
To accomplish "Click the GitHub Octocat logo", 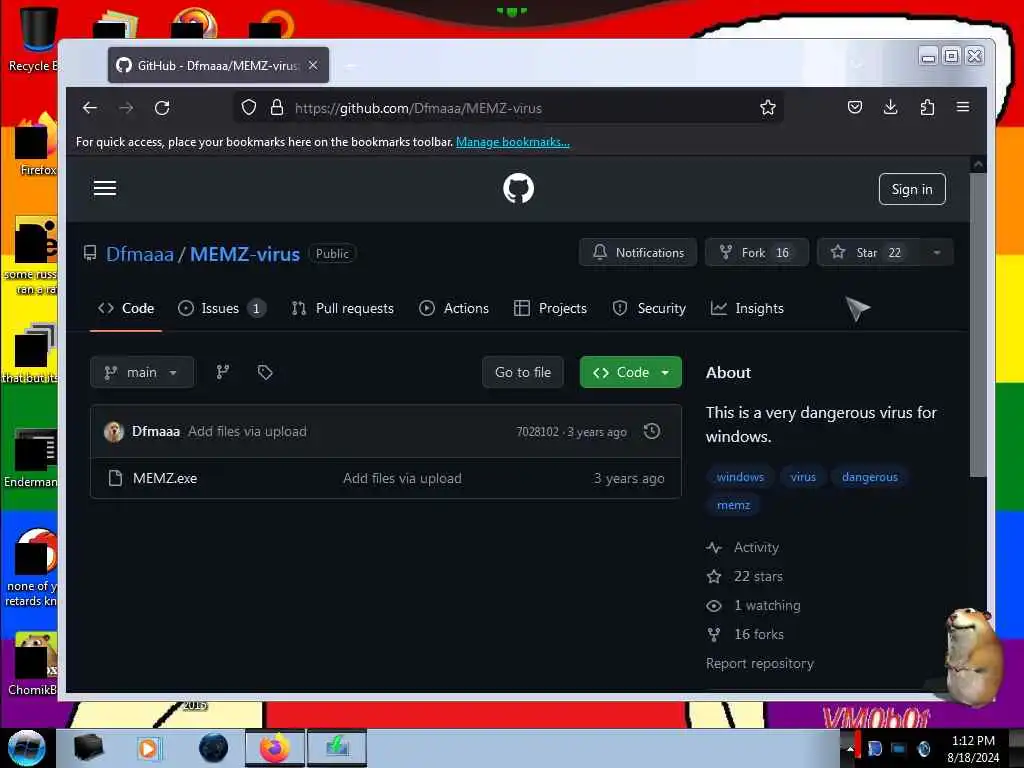I will coord(519,188).
